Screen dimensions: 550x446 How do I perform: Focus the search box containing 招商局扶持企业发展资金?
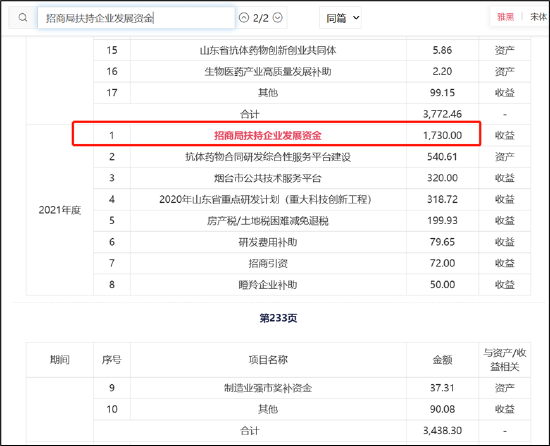[x=136, y=18]
